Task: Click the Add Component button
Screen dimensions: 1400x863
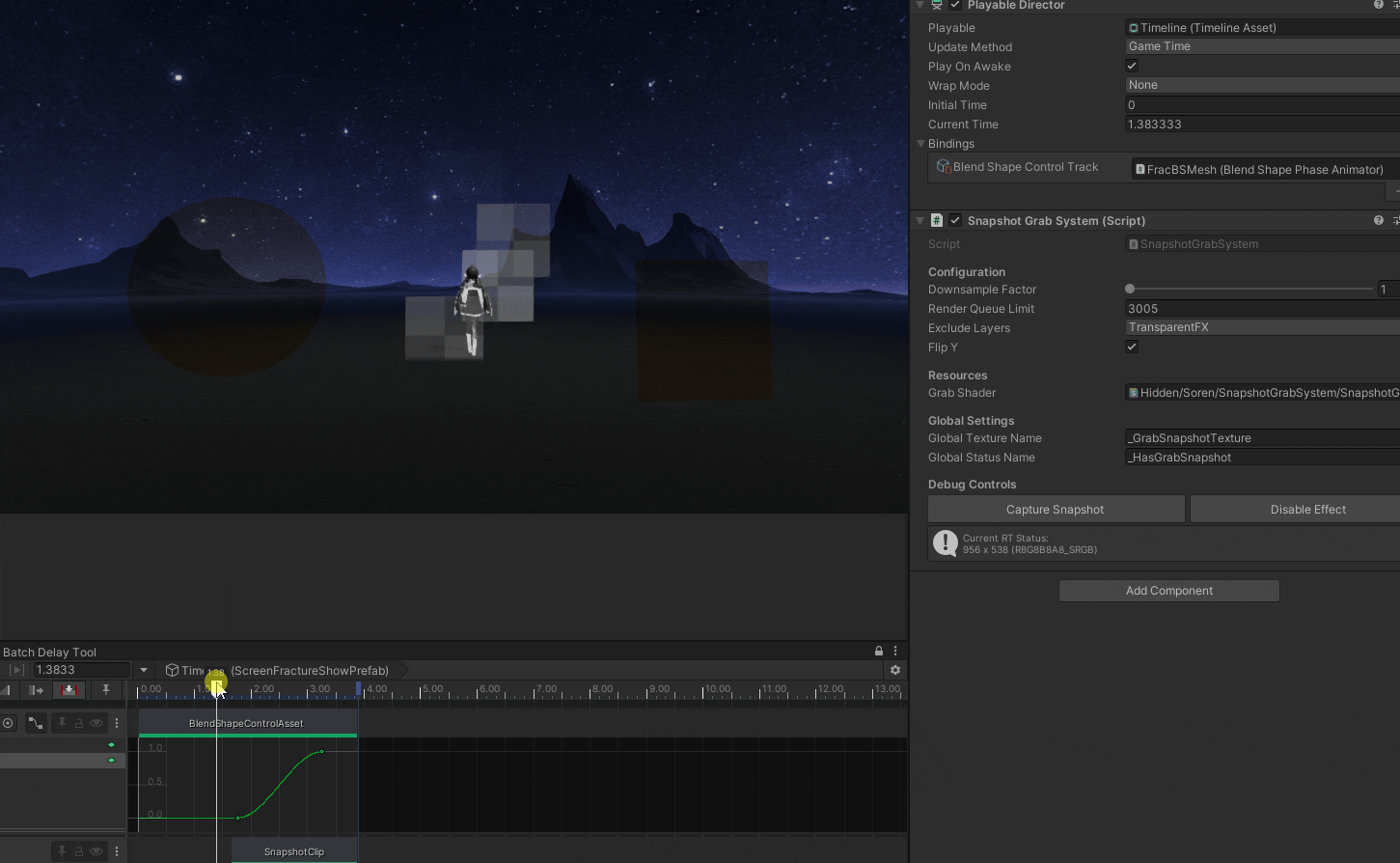Action: pyautogui.click(x=1169, y=591)
